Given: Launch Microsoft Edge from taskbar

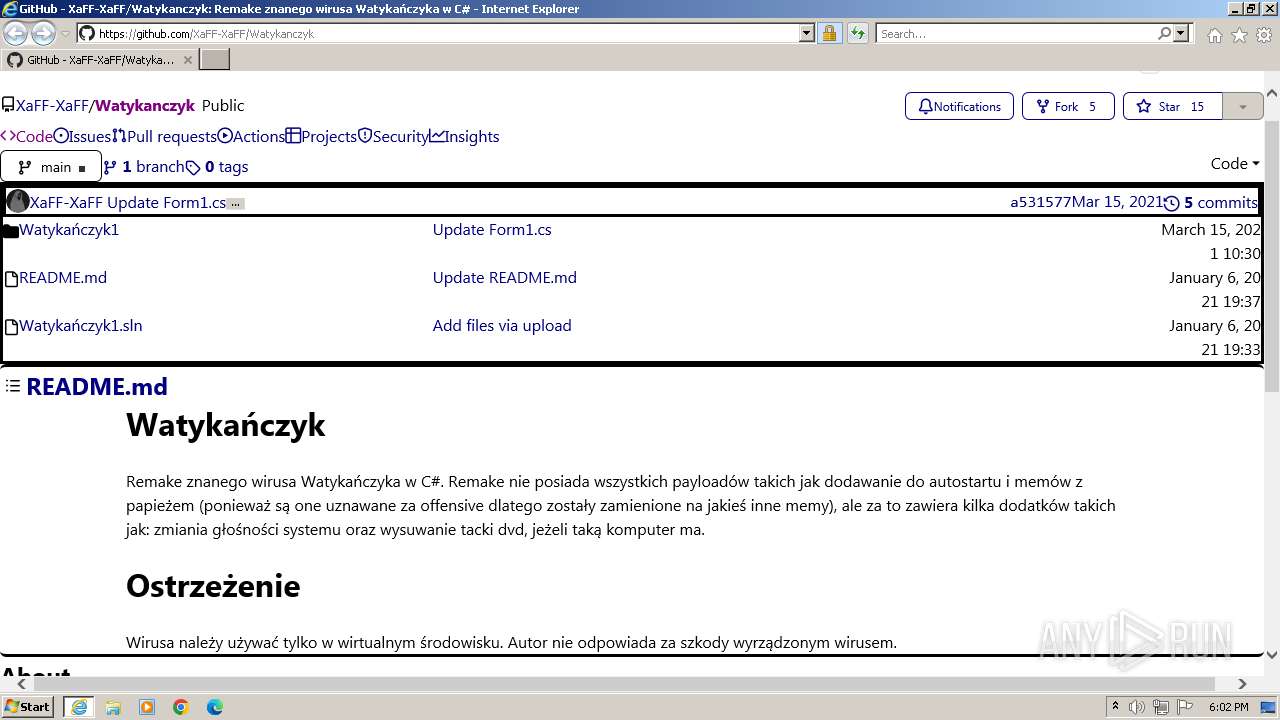Looking at the screenshot, I should point(215,707).
